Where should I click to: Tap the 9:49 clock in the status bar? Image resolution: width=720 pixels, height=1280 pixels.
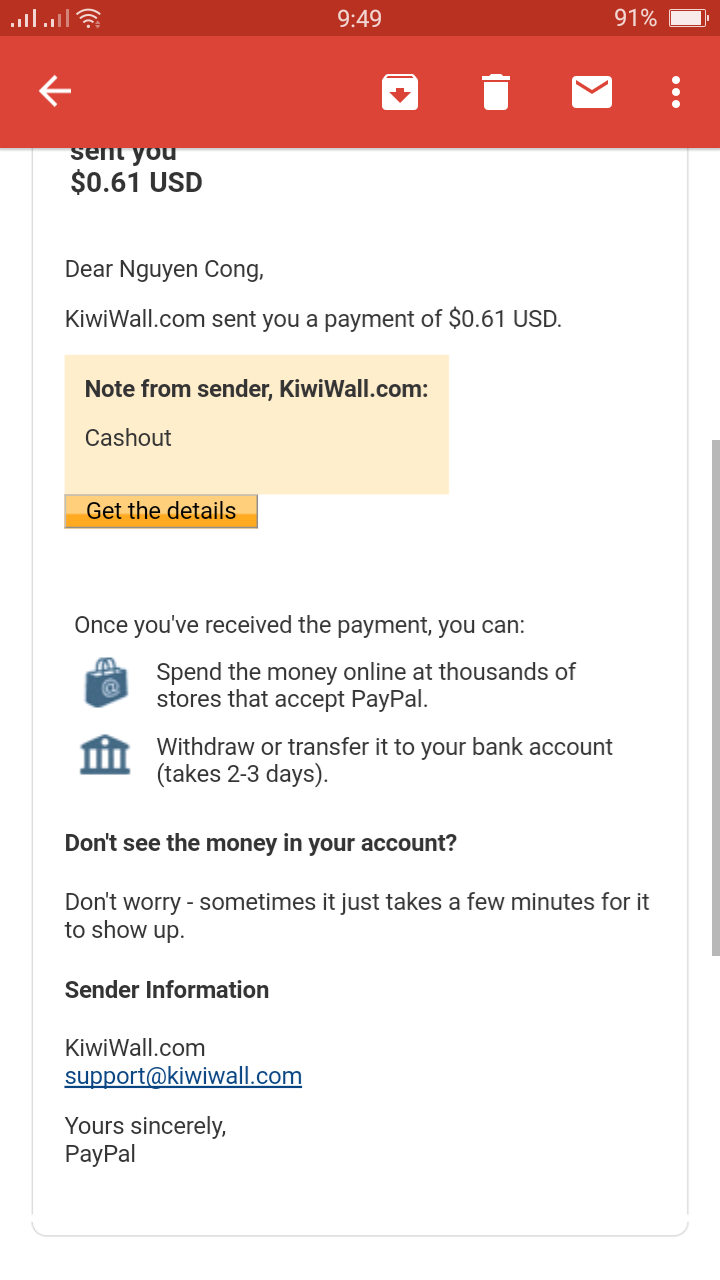click(x=359, y=18)
